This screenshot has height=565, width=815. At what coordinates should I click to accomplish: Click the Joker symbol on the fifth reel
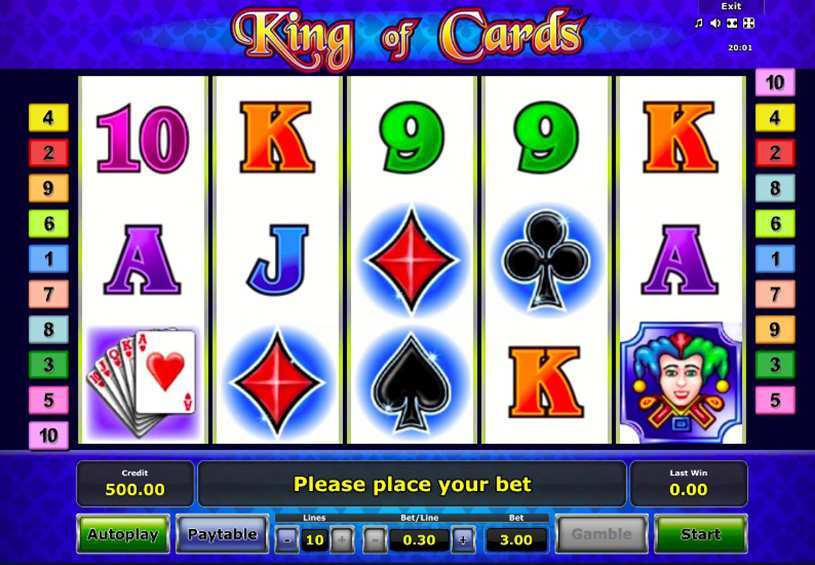680,383
